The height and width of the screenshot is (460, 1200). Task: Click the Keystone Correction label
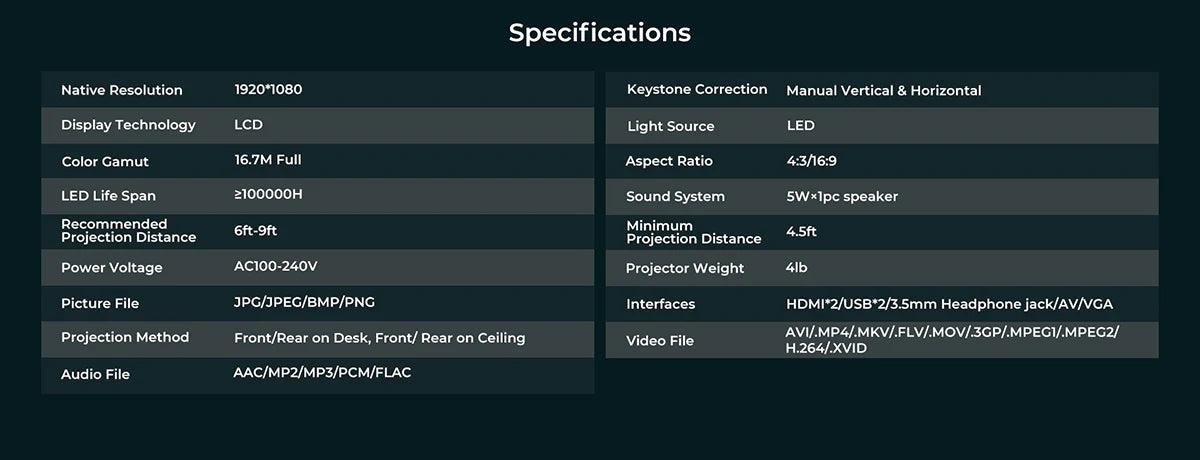(697, 90)
